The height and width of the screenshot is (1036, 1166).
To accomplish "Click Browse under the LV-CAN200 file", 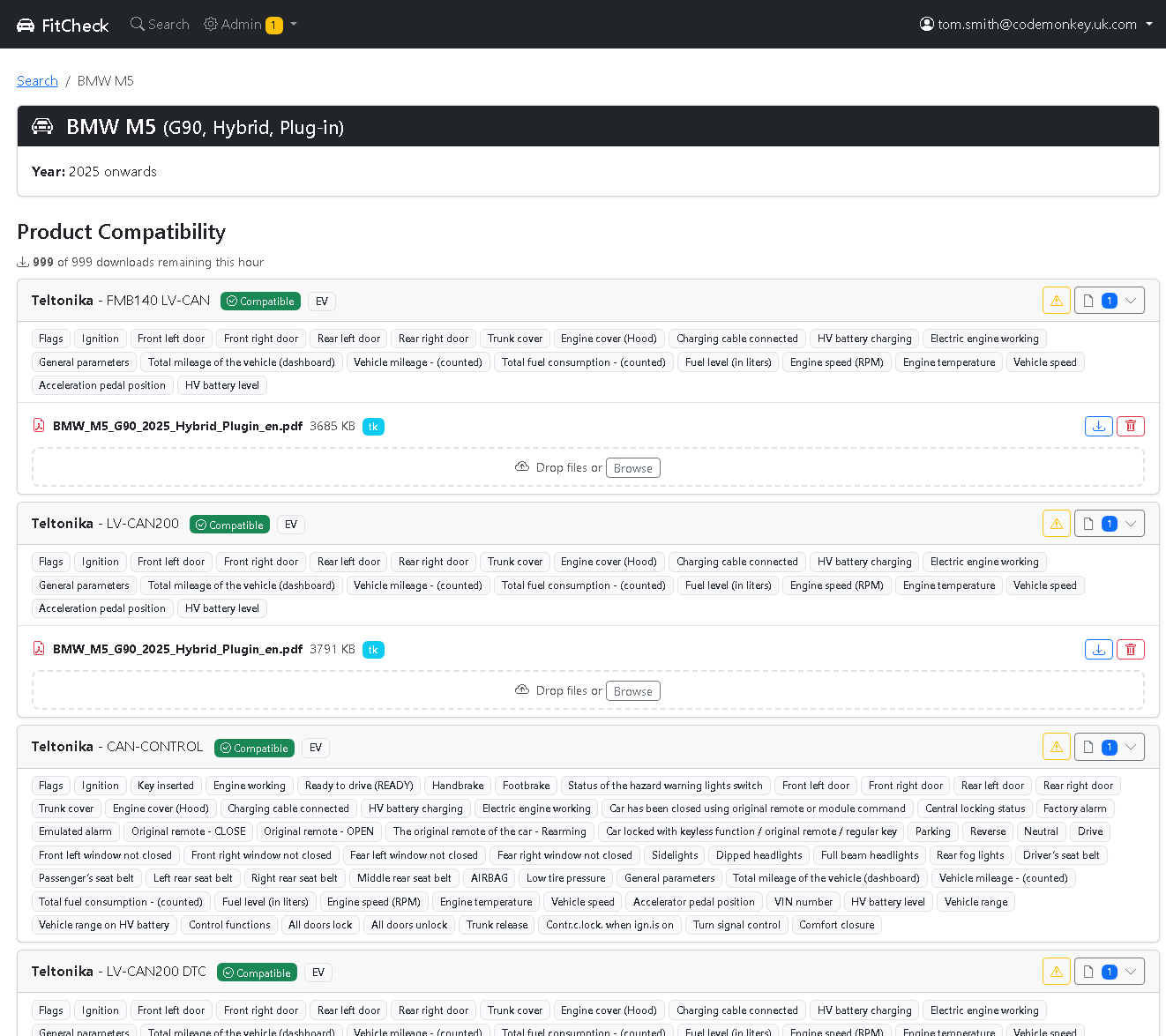I will coord(633,691).
